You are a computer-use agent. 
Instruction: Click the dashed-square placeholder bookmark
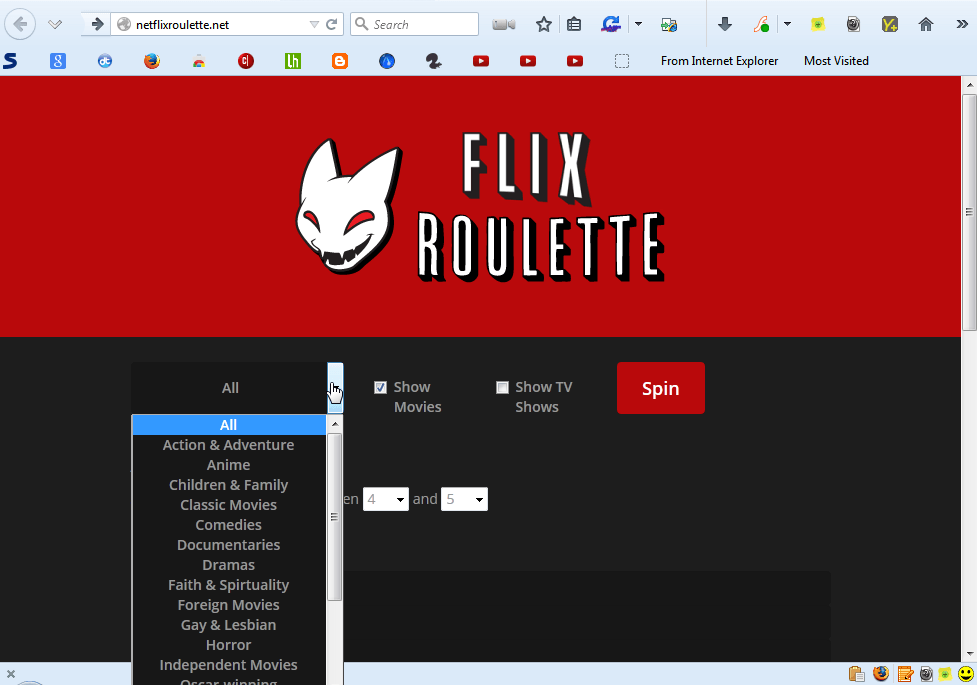coord(622,60)
